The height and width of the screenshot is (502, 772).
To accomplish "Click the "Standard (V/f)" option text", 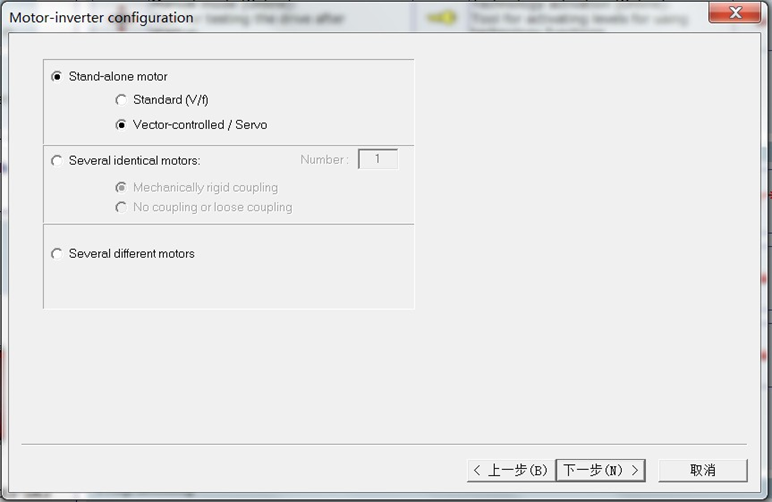I will 170,100.
